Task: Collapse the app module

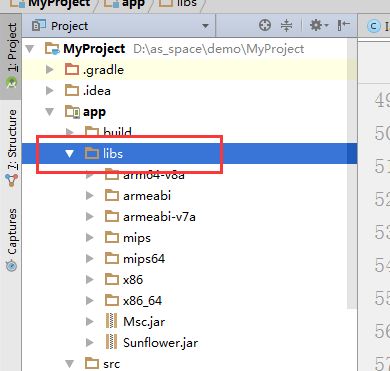Action: point(50,112)
